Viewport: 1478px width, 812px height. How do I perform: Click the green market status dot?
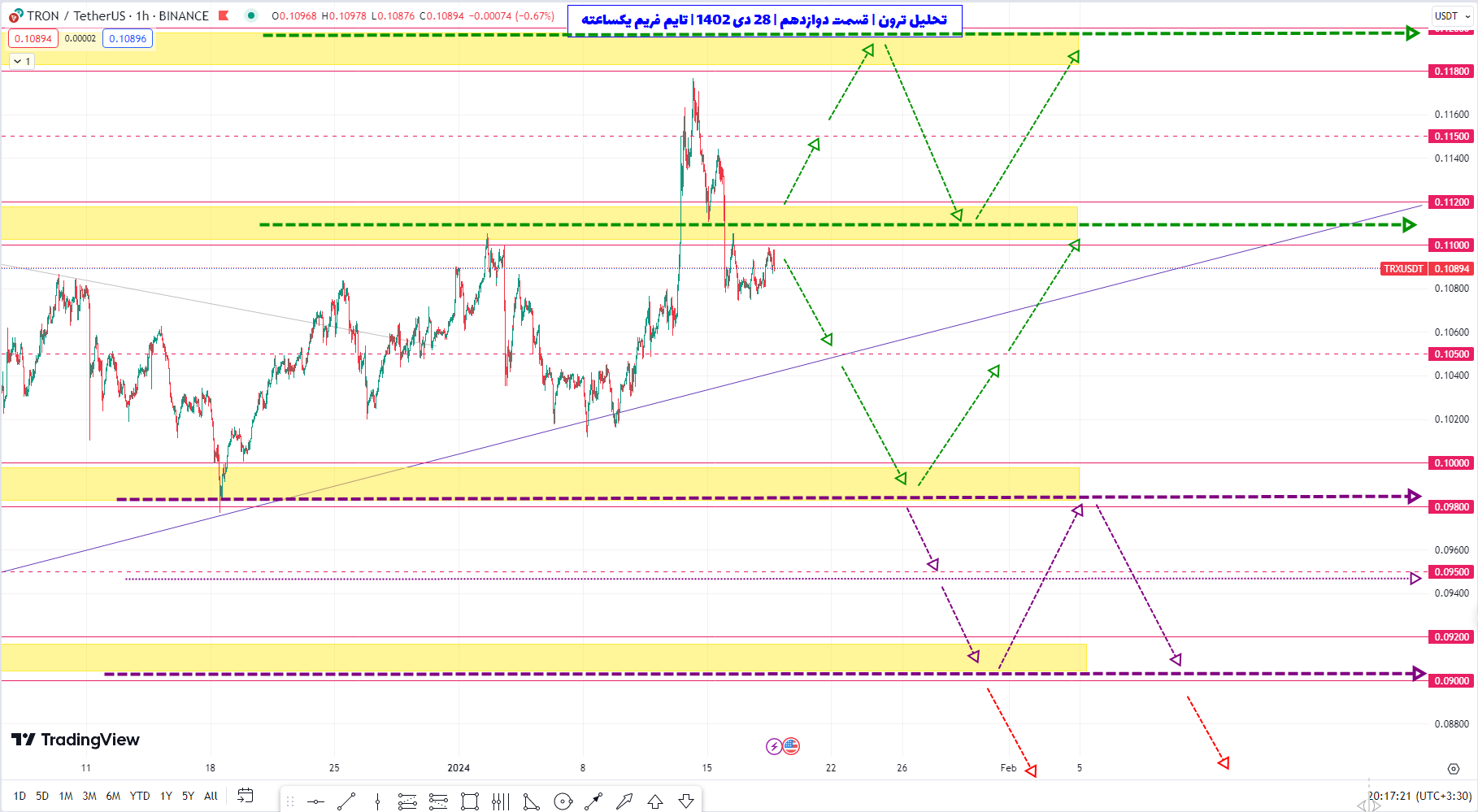251,15
